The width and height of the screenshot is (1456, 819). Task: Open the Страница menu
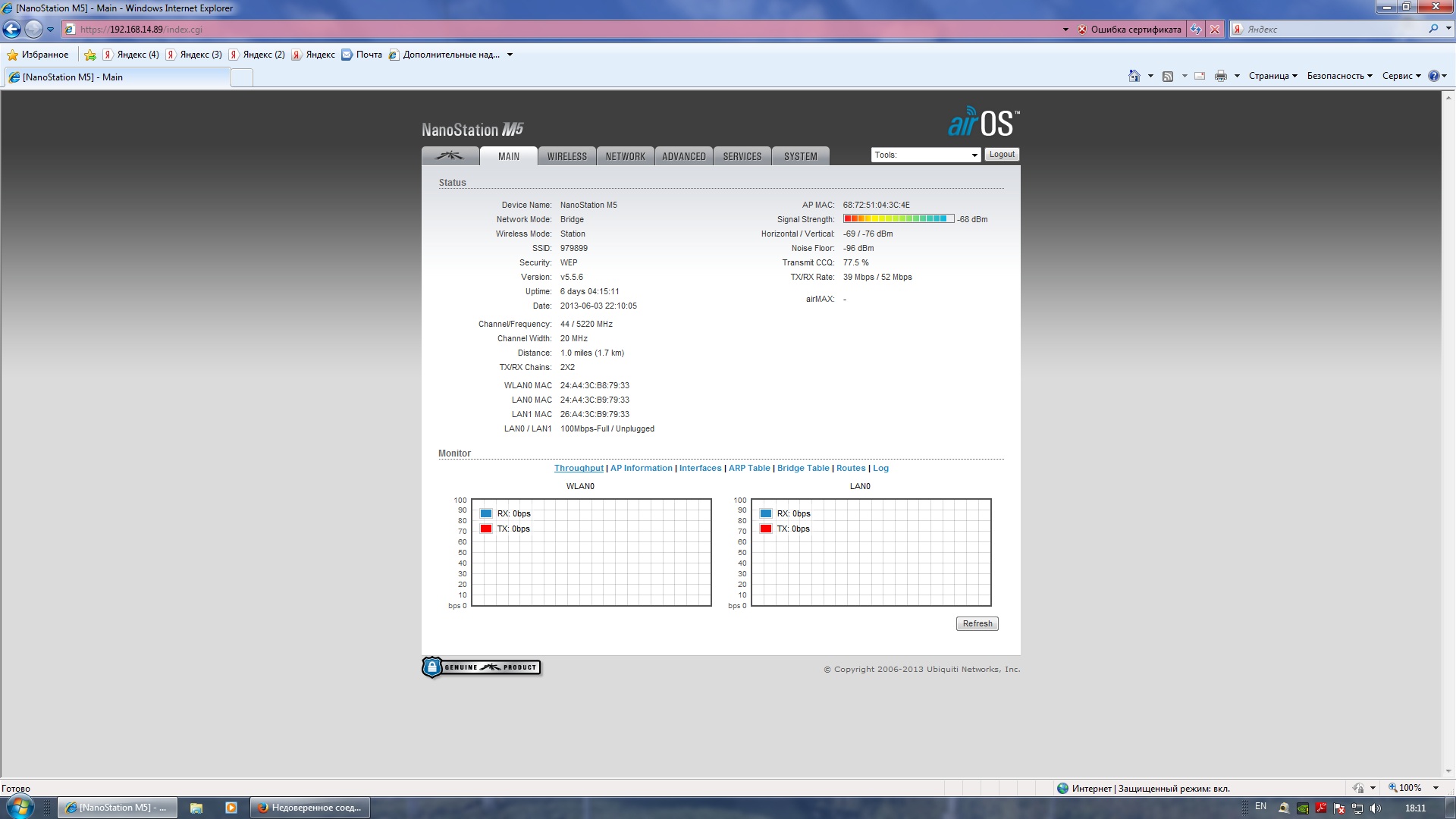point(1273,76)
